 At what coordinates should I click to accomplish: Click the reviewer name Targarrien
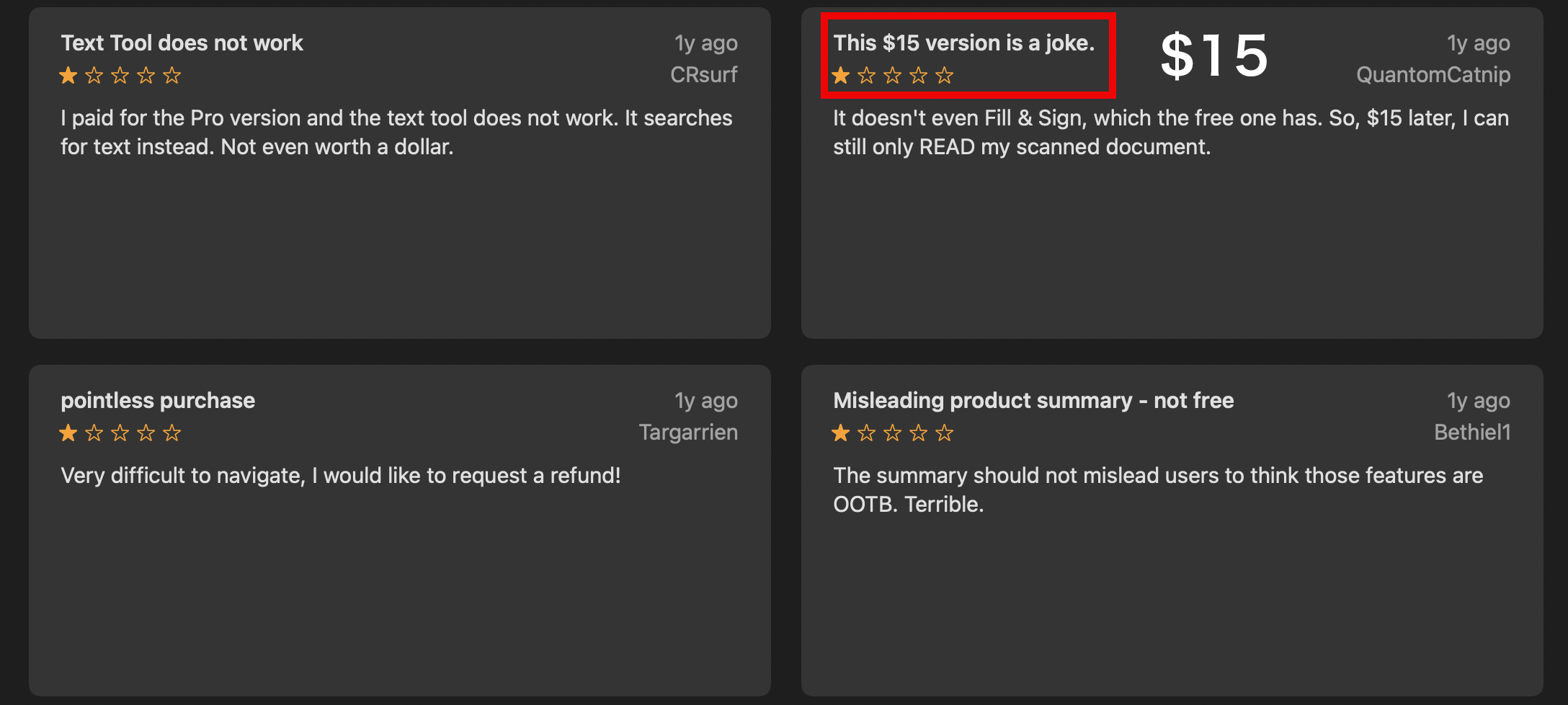point(687,433)
